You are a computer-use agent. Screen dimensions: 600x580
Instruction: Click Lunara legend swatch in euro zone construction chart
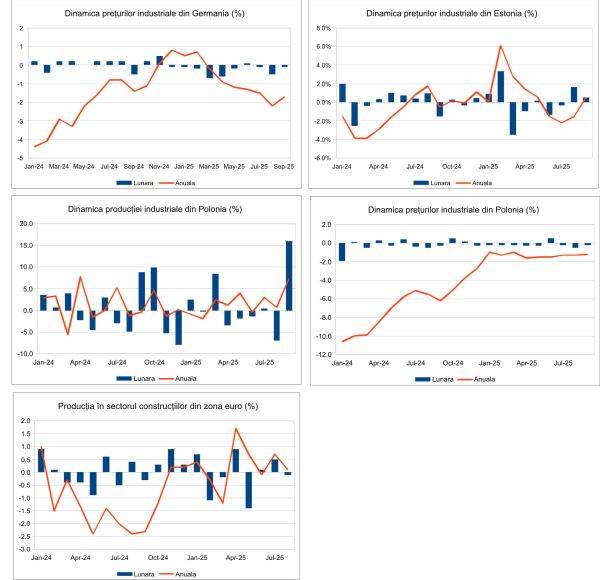pos(123,574)
